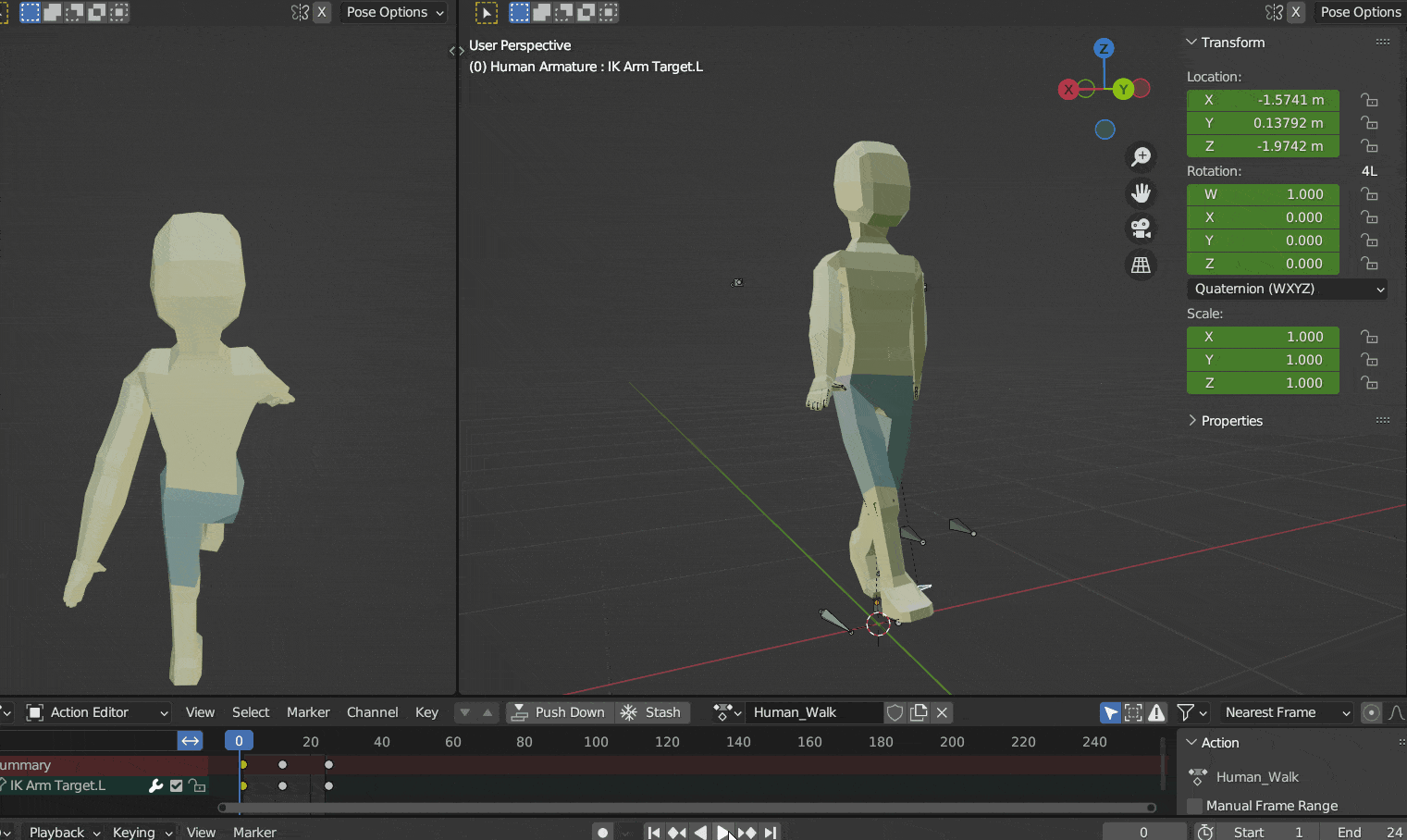The height and width of the screenshot is (840, 1407).
Task: Click the Z axis on the navigation gizmo
Action: click(x=1105, y=46)
